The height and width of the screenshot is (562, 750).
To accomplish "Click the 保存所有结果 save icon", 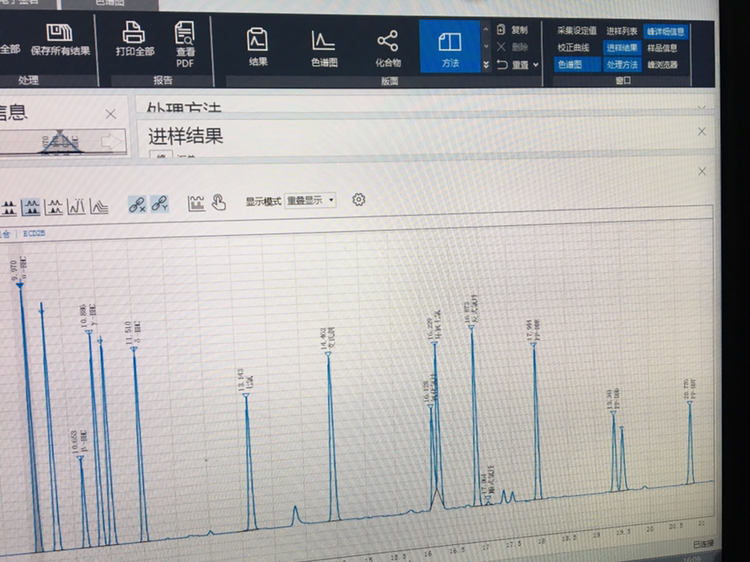I will point(59,33).
